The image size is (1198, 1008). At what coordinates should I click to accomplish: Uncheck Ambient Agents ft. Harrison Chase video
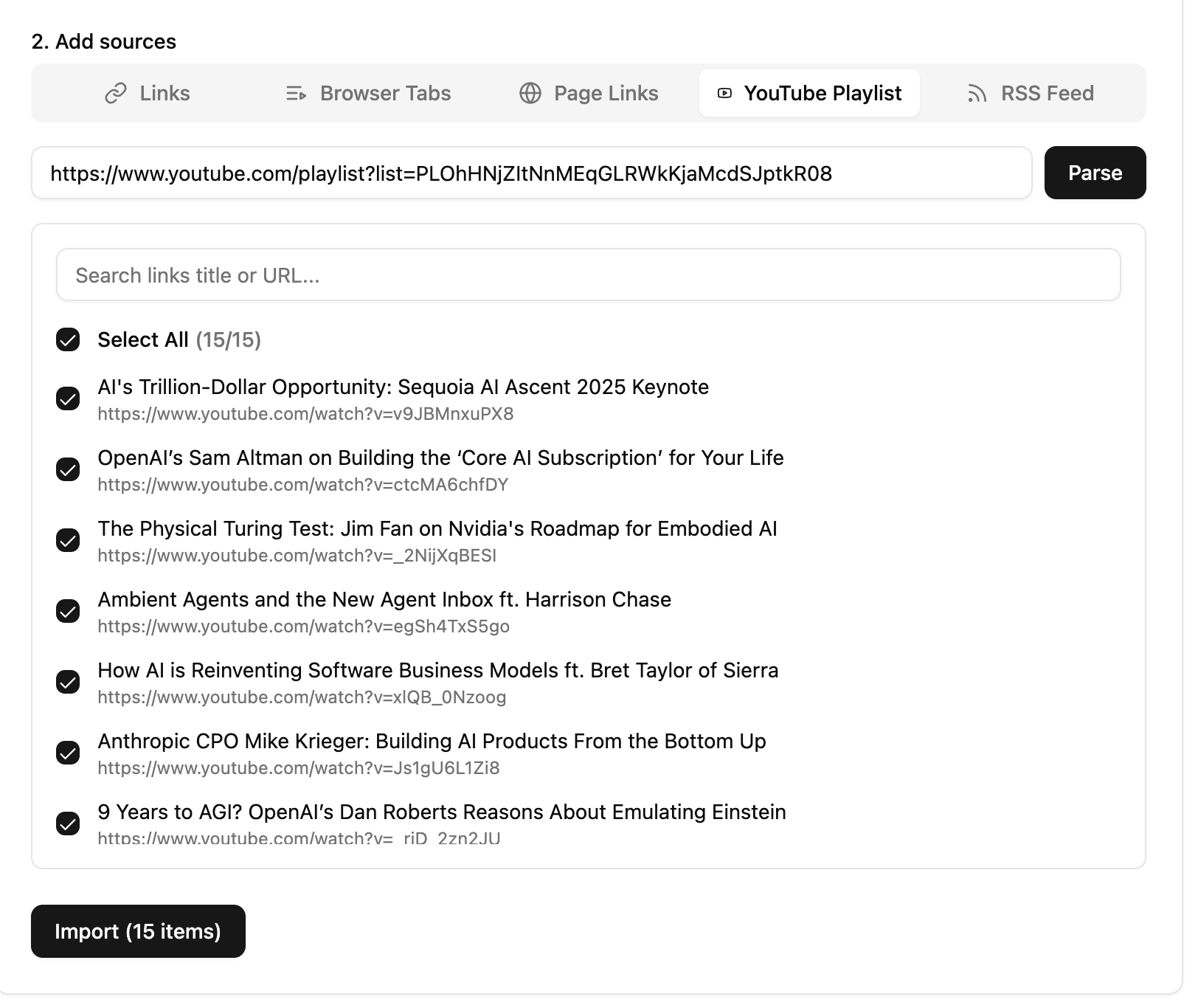click(68, 611)
